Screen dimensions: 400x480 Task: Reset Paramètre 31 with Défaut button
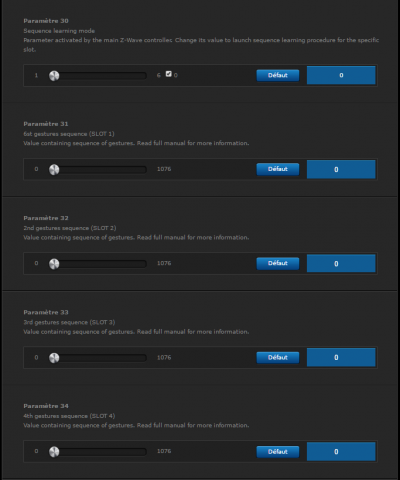[x=278, y=169]
